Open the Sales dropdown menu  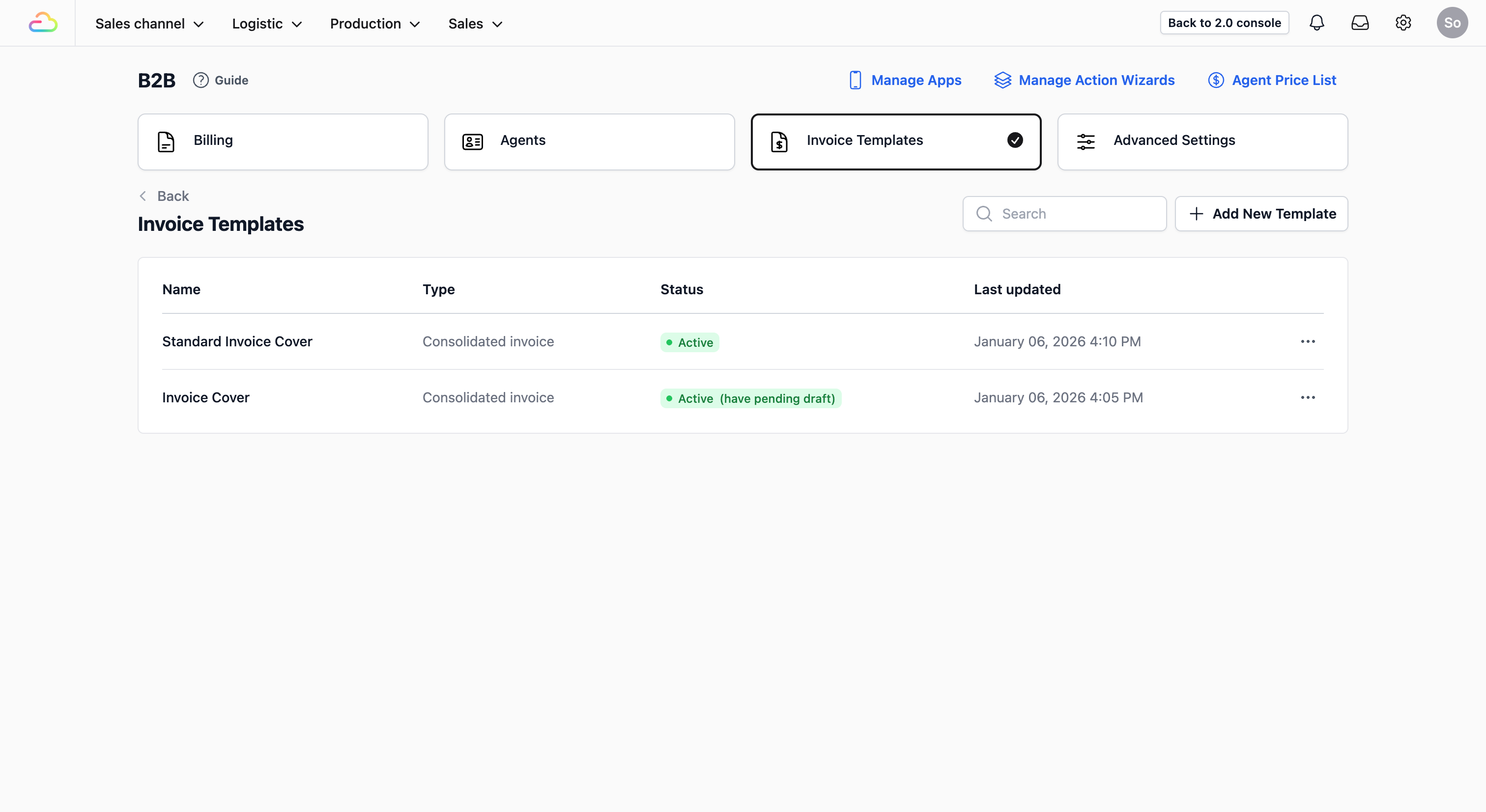[x=475, y=24]
